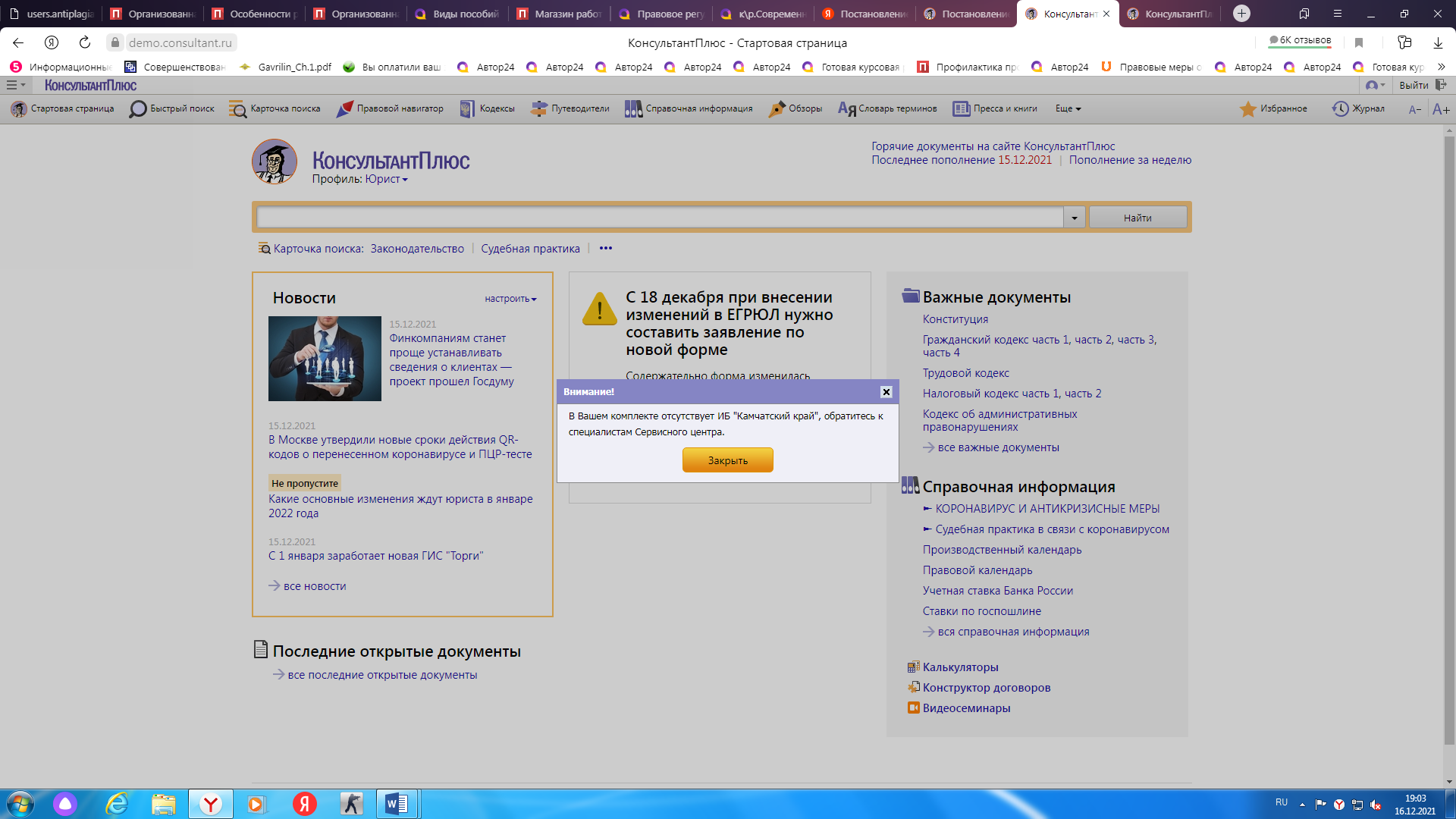
Task: Expand search field history dropdown arrow
Action: click(1074, 218)
